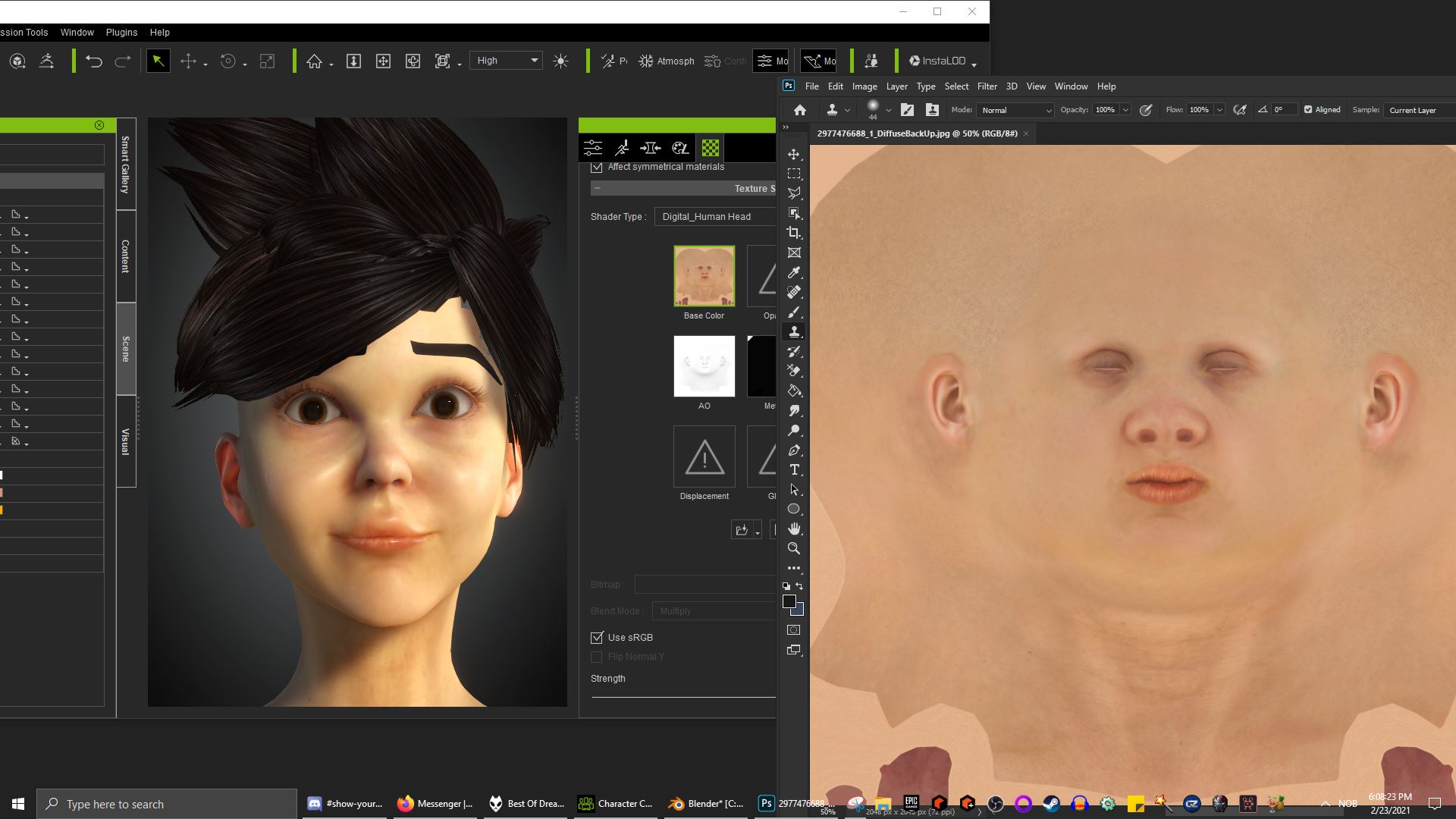Open the Sample Current Layer dropdown
This screenshot has height=819, width=1456.
click(1420, 111)
